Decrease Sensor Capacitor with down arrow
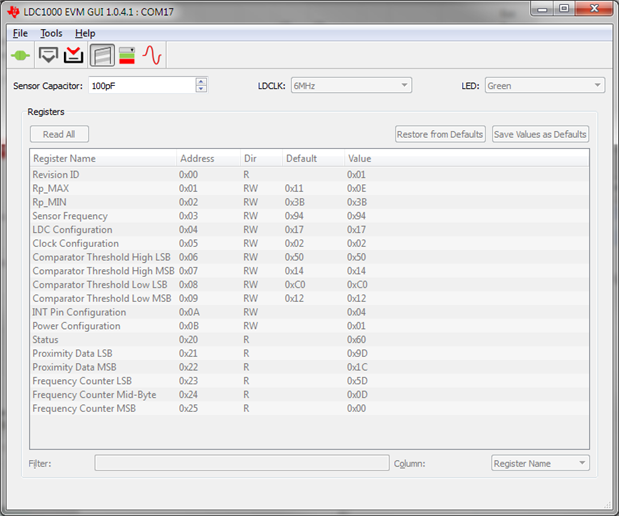 (201, 90)
